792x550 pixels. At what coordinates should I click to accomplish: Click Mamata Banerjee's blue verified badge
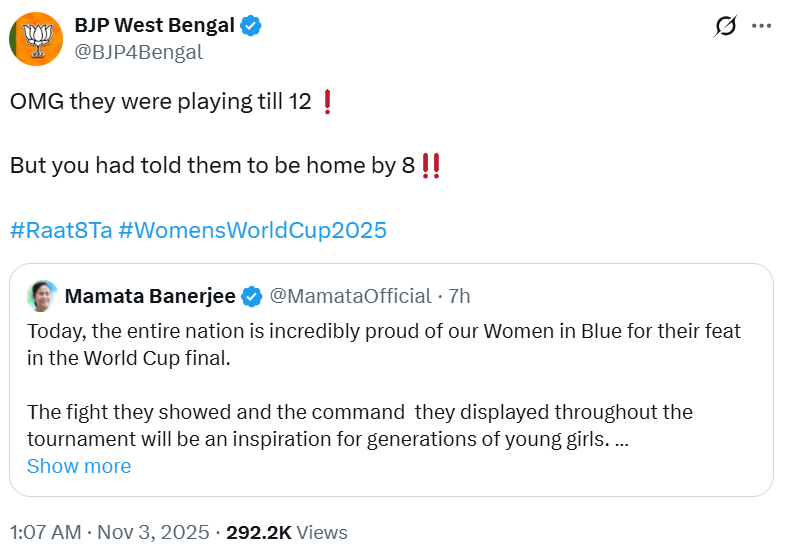click(x=253, y=296)
